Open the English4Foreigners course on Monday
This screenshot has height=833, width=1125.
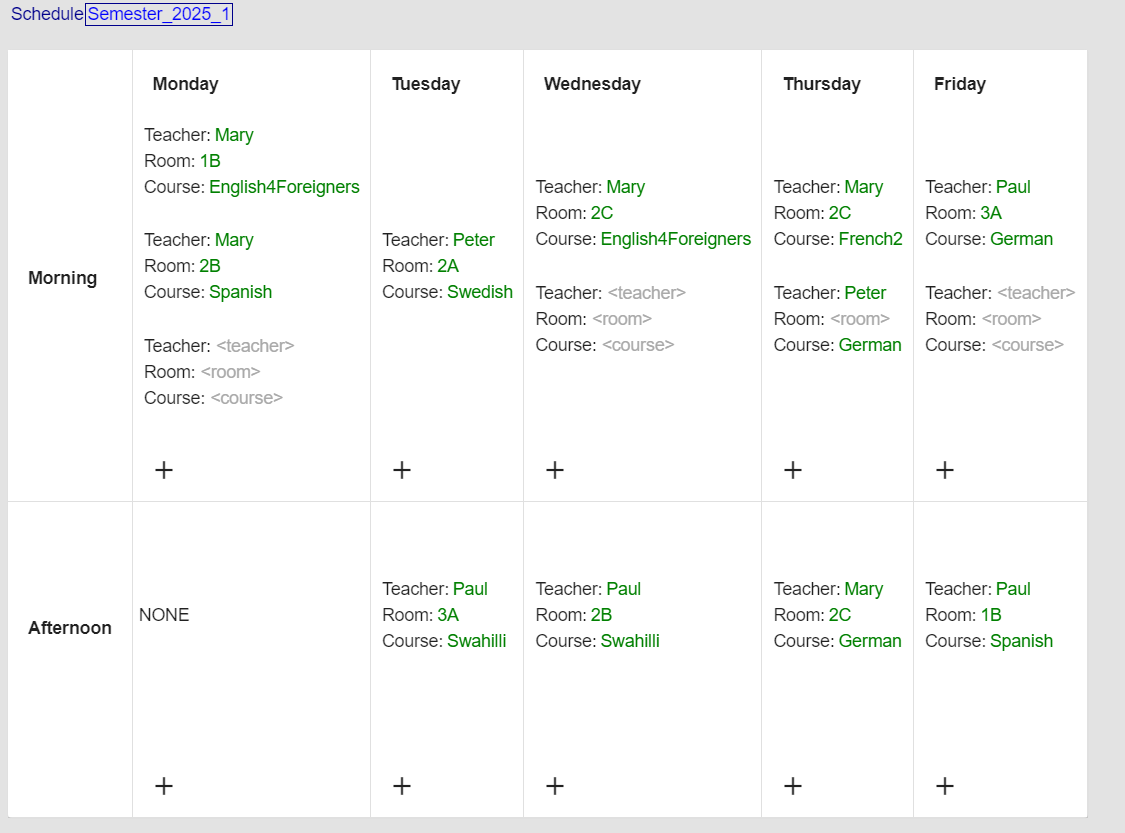[284, 186]
